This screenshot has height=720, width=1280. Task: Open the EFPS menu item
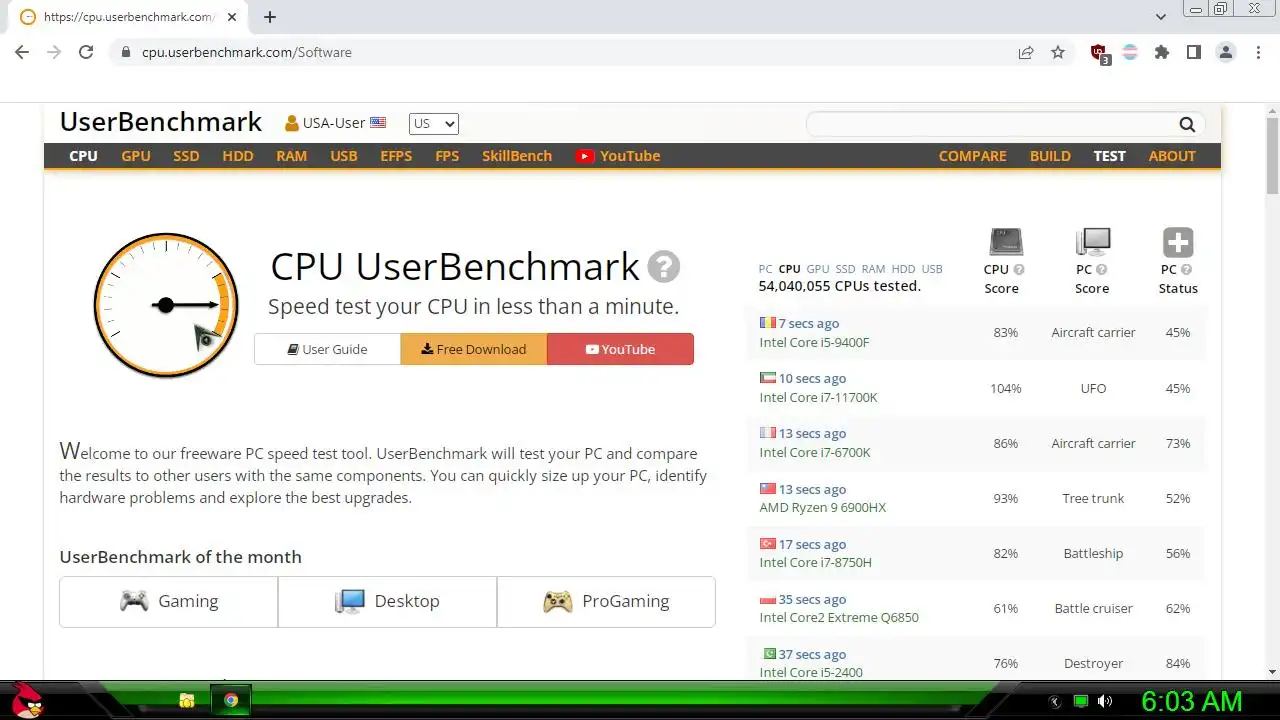point(396,156)
